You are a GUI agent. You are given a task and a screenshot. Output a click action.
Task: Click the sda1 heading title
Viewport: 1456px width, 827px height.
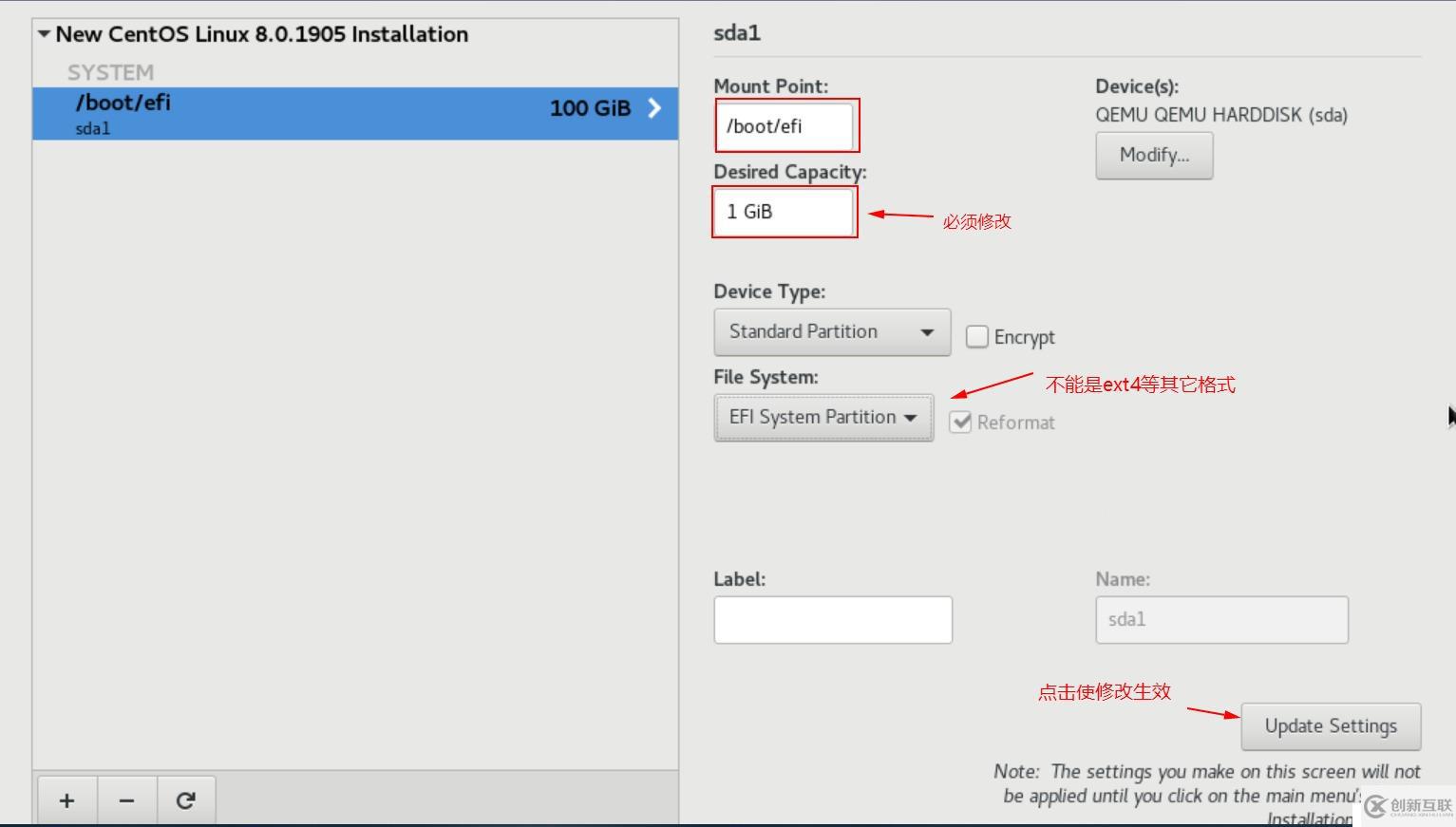pyautogui.click(x=737, y=33)
